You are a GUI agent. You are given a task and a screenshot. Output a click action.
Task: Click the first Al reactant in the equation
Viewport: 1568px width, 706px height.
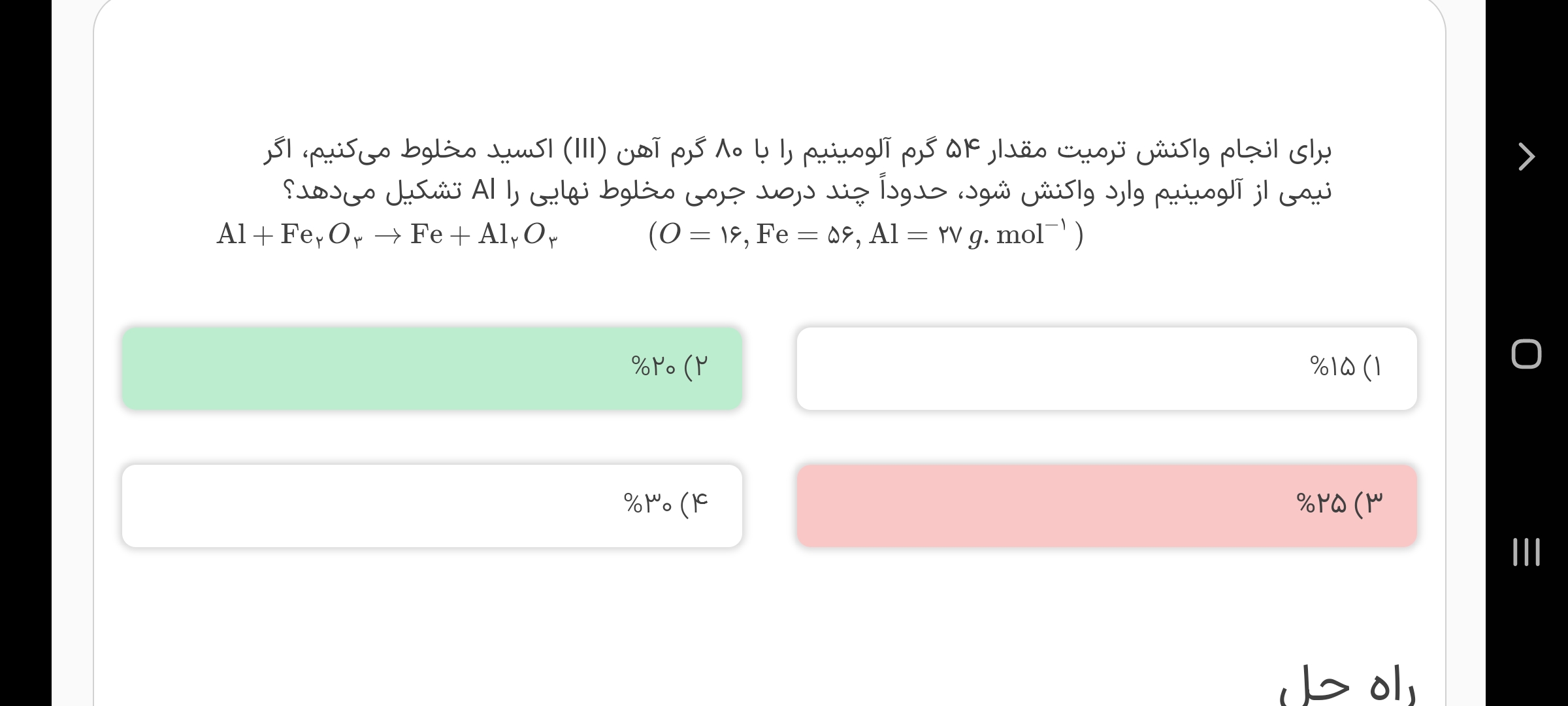coord(231,235)
